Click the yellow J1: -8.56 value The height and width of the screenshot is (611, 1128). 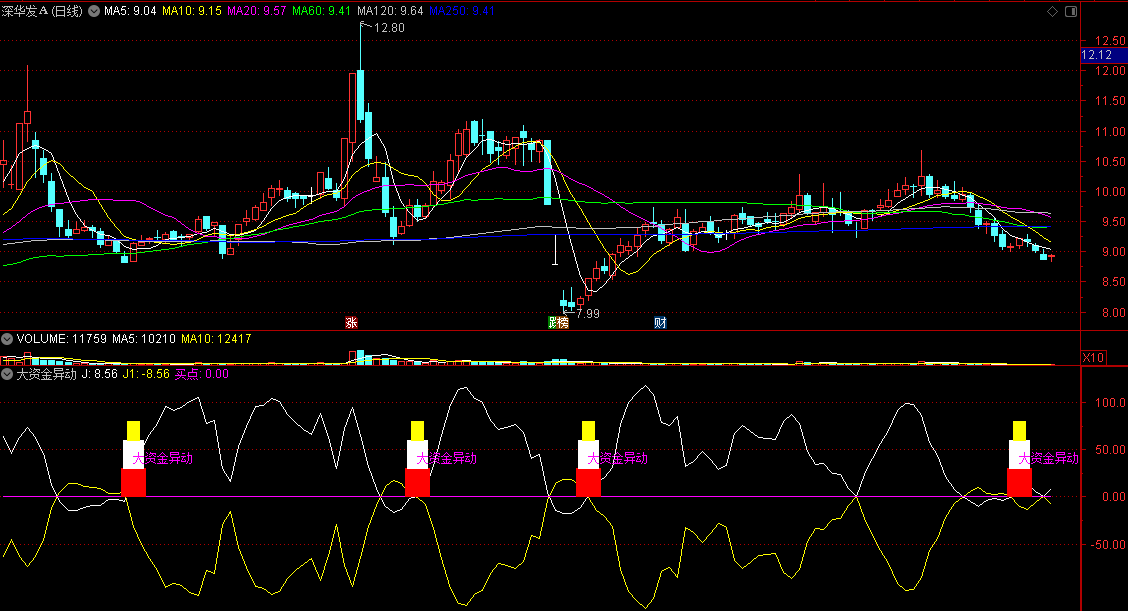(x=146, y=374)
